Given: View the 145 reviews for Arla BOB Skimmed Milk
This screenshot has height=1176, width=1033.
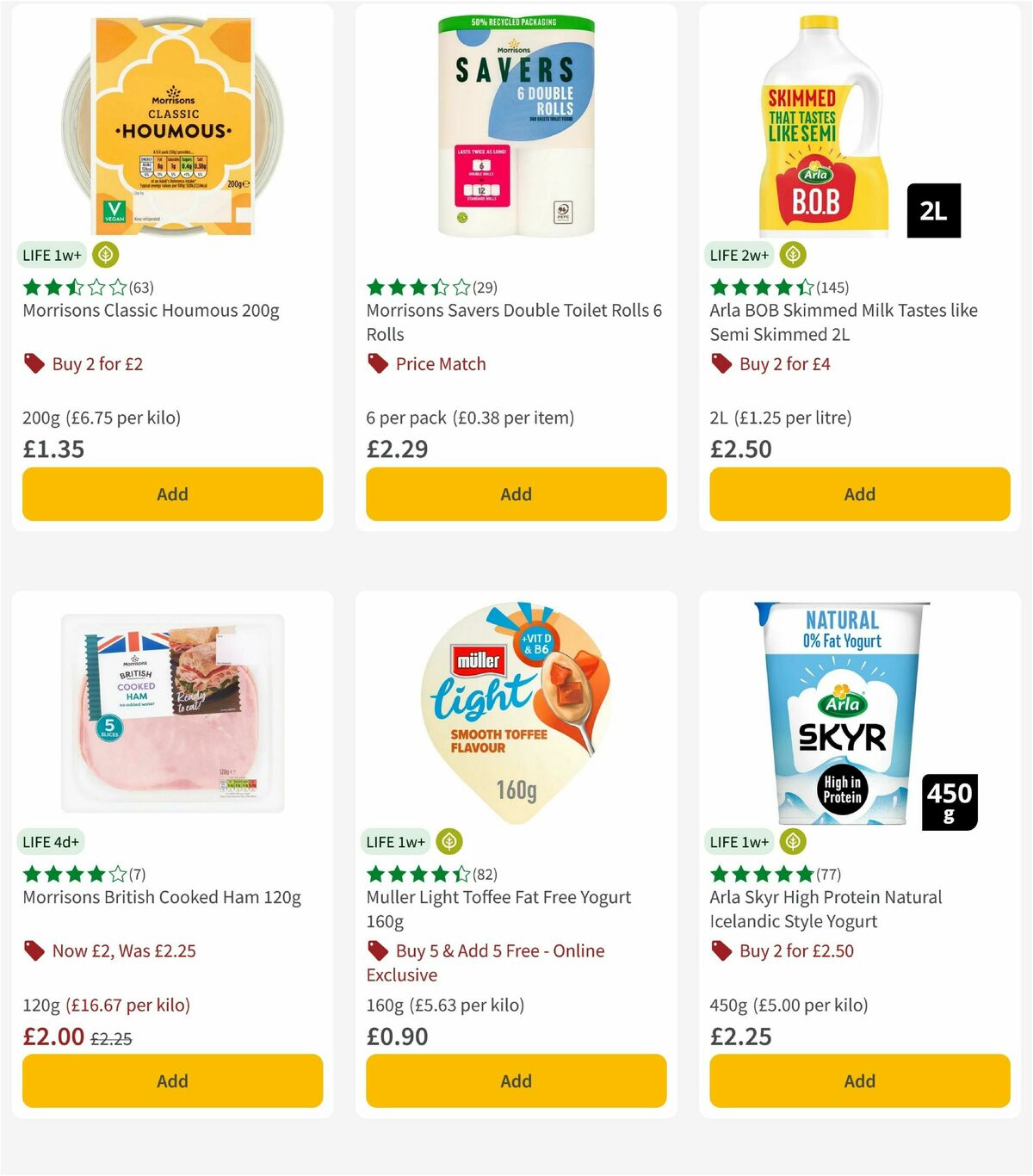Looking at the screenshot, I should pyautogui.click(x=831, y=288).
